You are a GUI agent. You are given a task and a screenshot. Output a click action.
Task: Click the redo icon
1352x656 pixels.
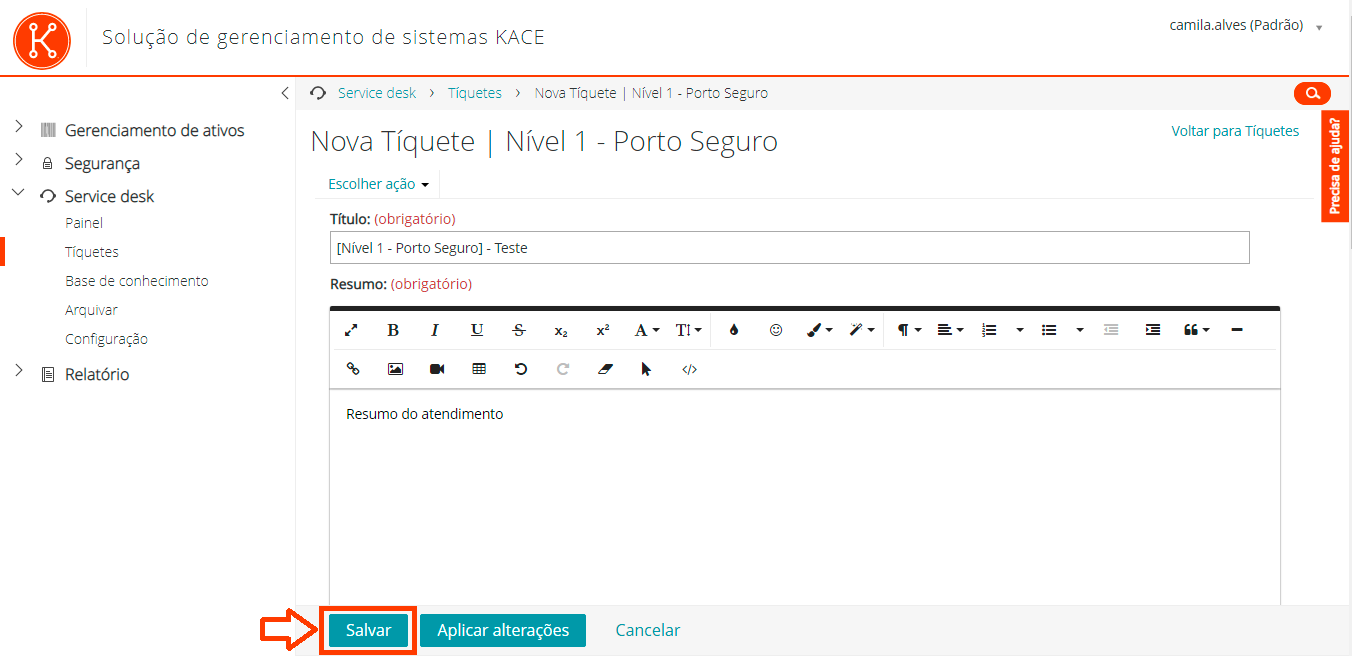[563, 369]
